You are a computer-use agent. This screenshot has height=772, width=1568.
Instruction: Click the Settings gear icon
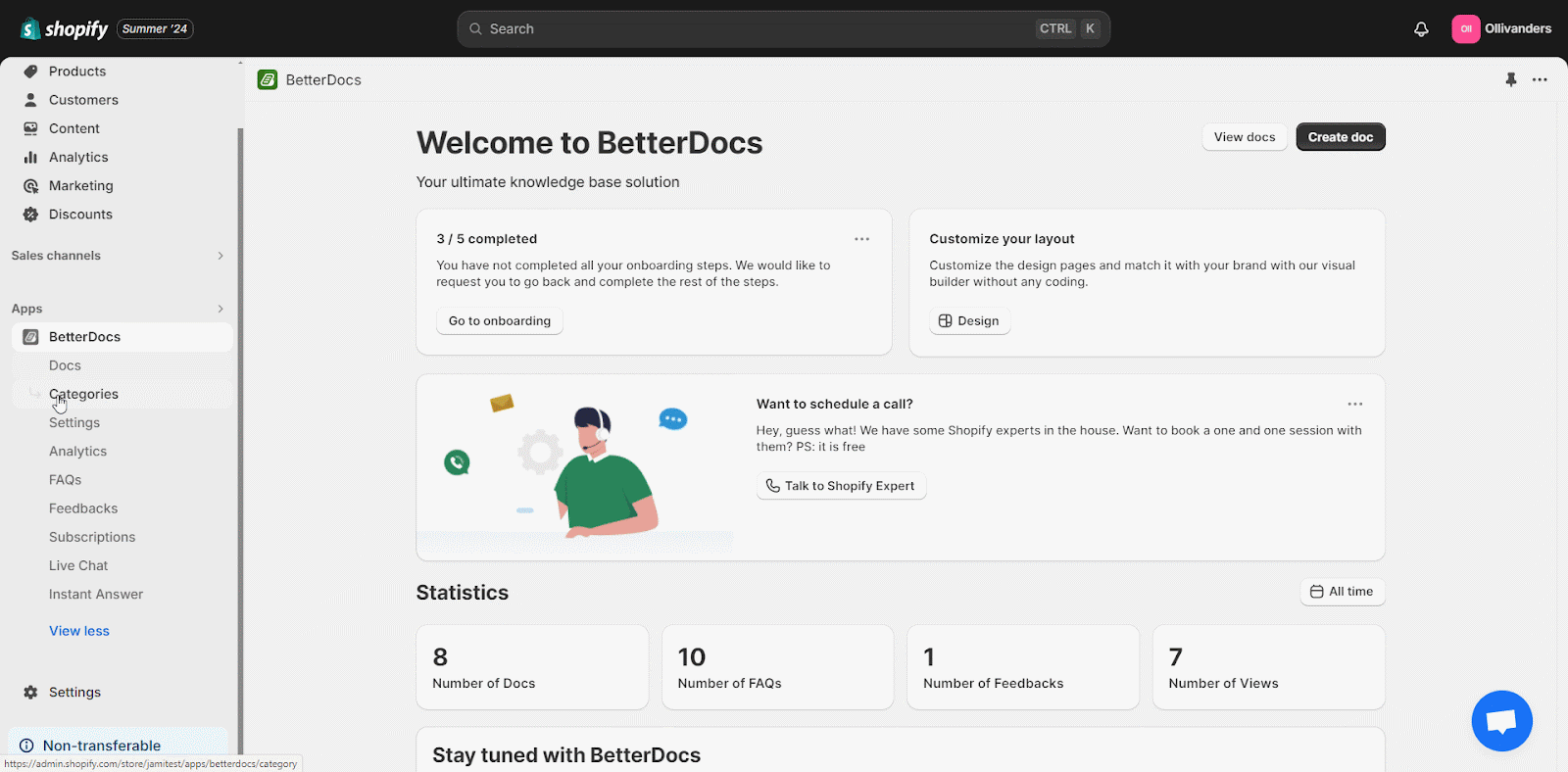point(30,692)
